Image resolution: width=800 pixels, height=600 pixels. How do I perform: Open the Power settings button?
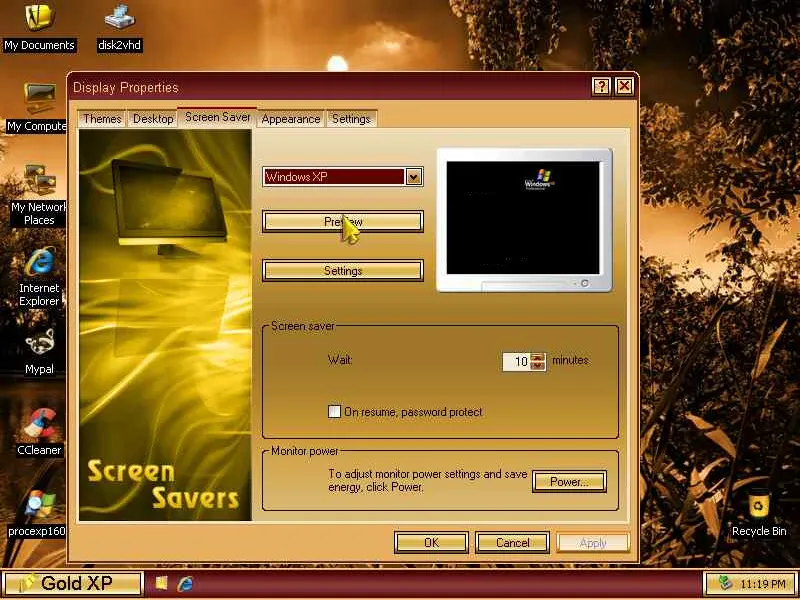[x=569, y=482]
